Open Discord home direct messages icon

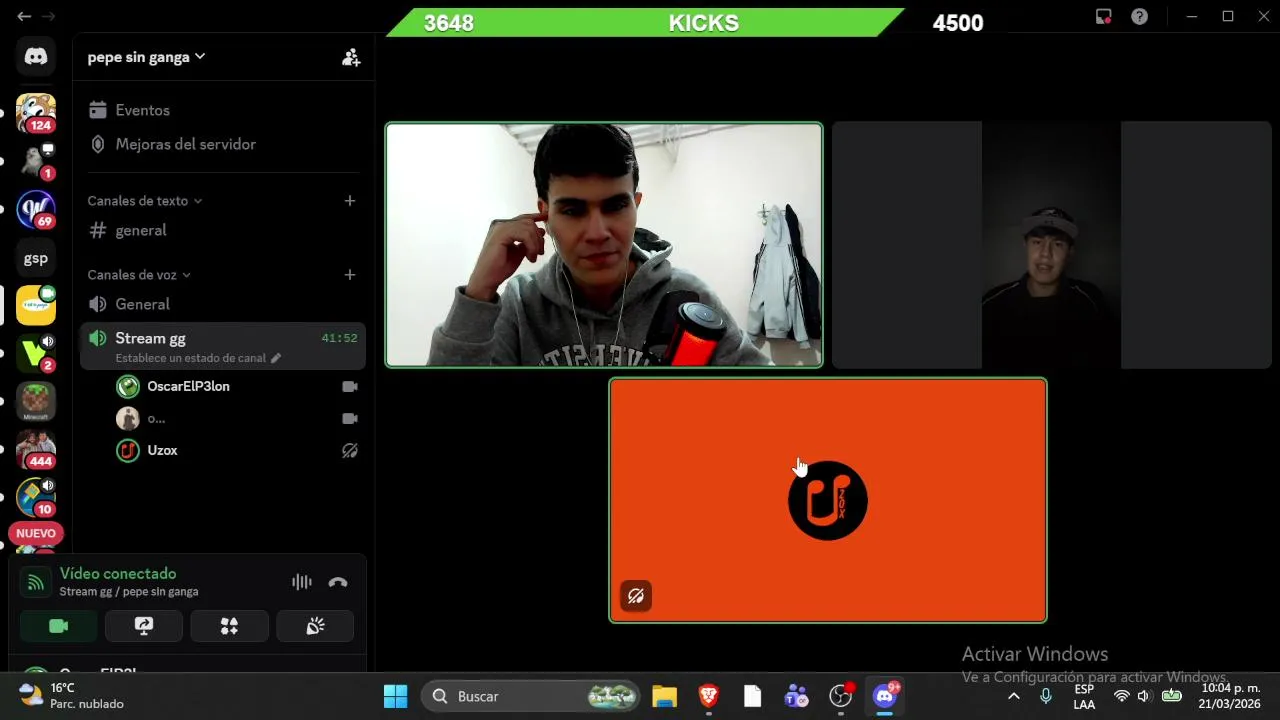[36, 57]
